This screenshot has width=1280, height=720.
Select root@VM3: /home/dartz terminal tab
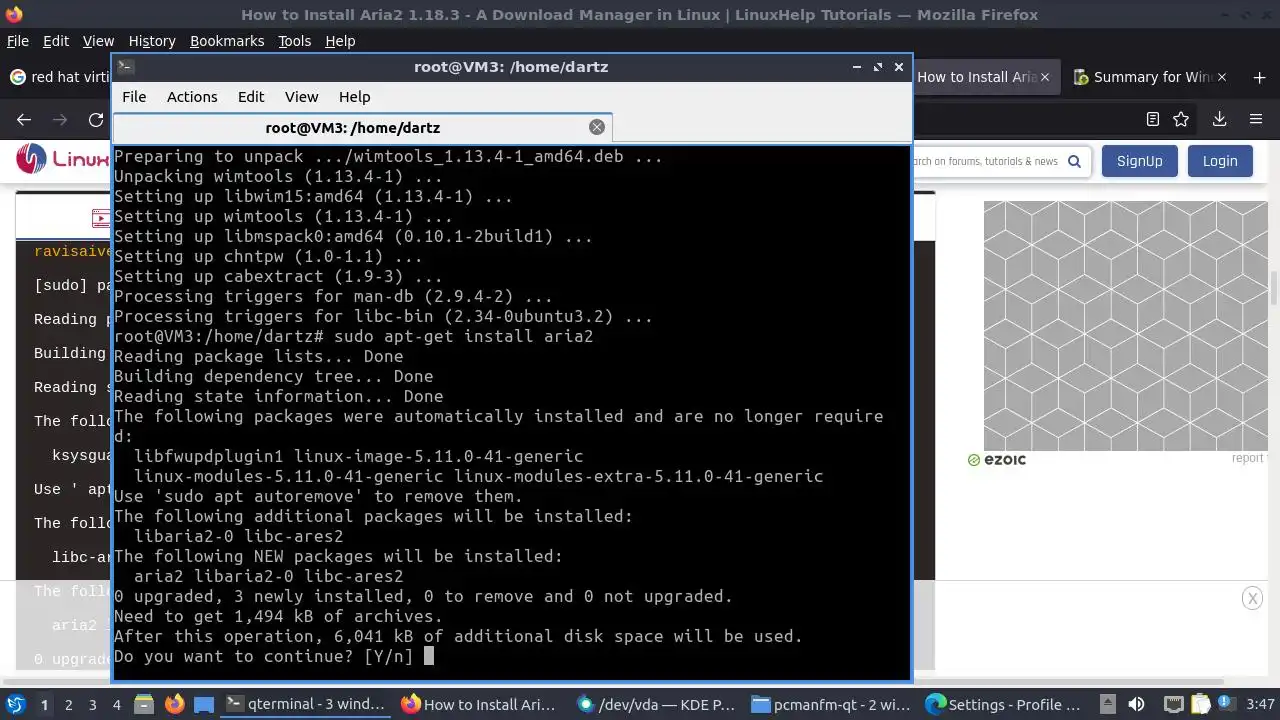[x=353, y=127]
